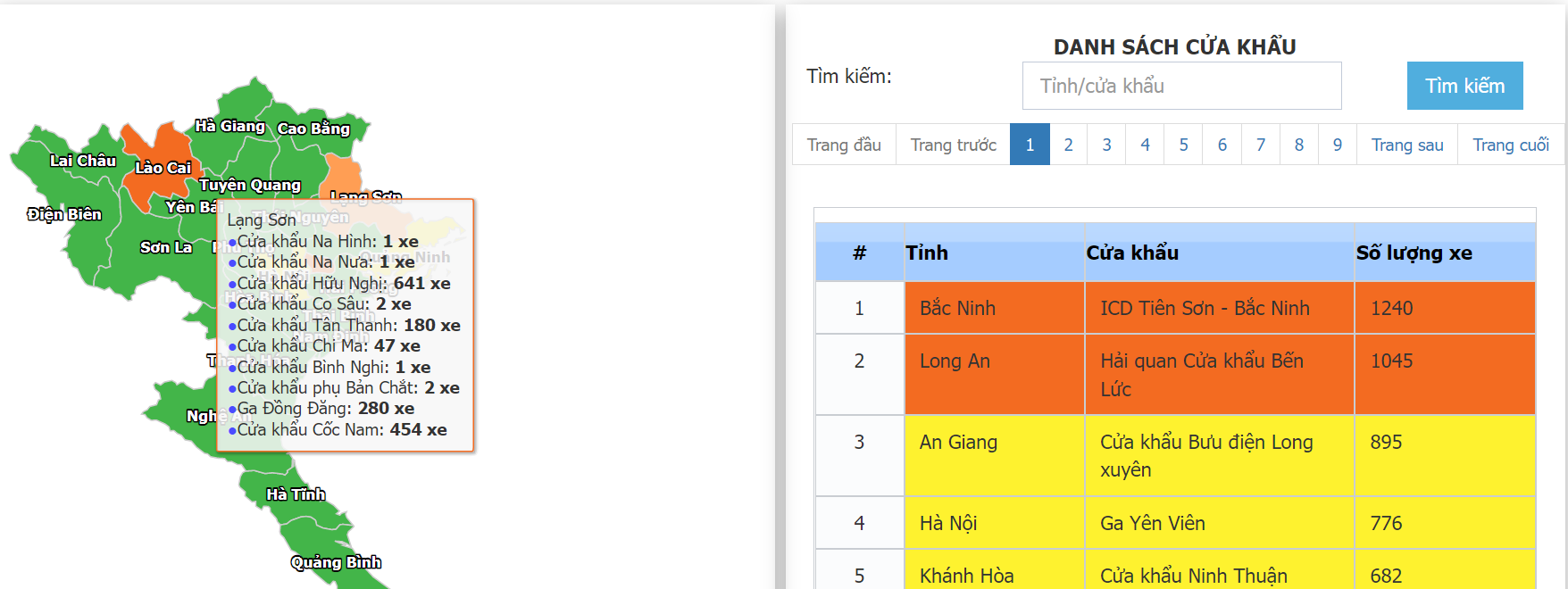Click the Hà Giang province label
Viewport: 1568px width, 589px height.
click(230, 126)
